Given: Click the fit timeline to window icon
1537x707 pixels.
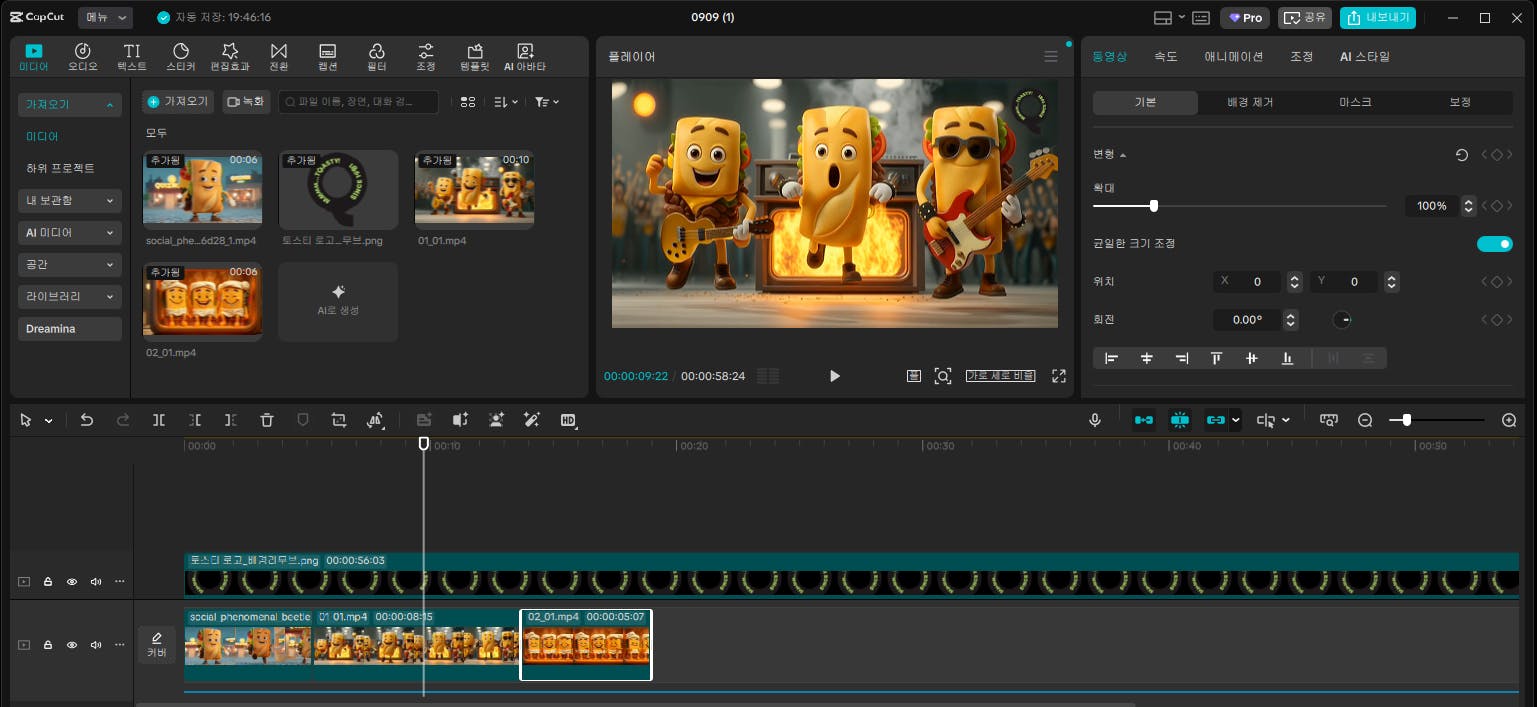Looking at the screenshot, I should pyautogui.click(x=1329, y=420).
